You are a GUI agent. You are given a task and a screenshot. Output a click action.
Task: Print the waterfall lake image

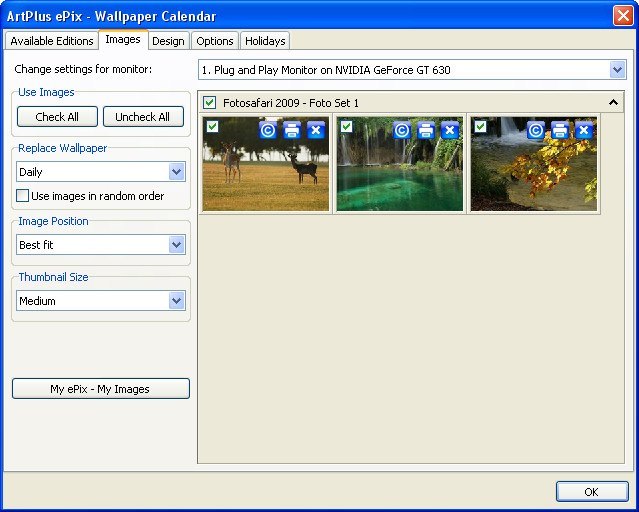tap(426, 130)
